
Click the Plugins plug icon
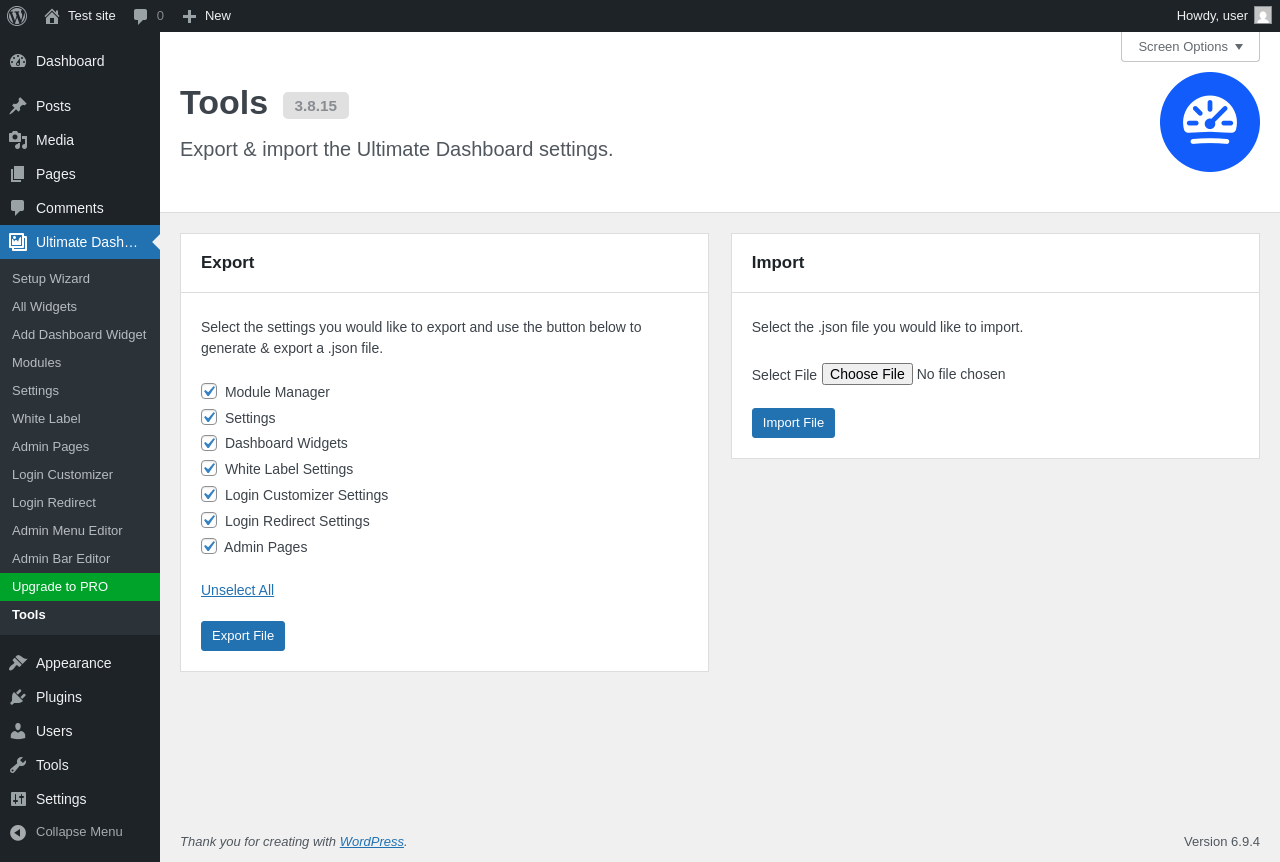pos(18,697)
